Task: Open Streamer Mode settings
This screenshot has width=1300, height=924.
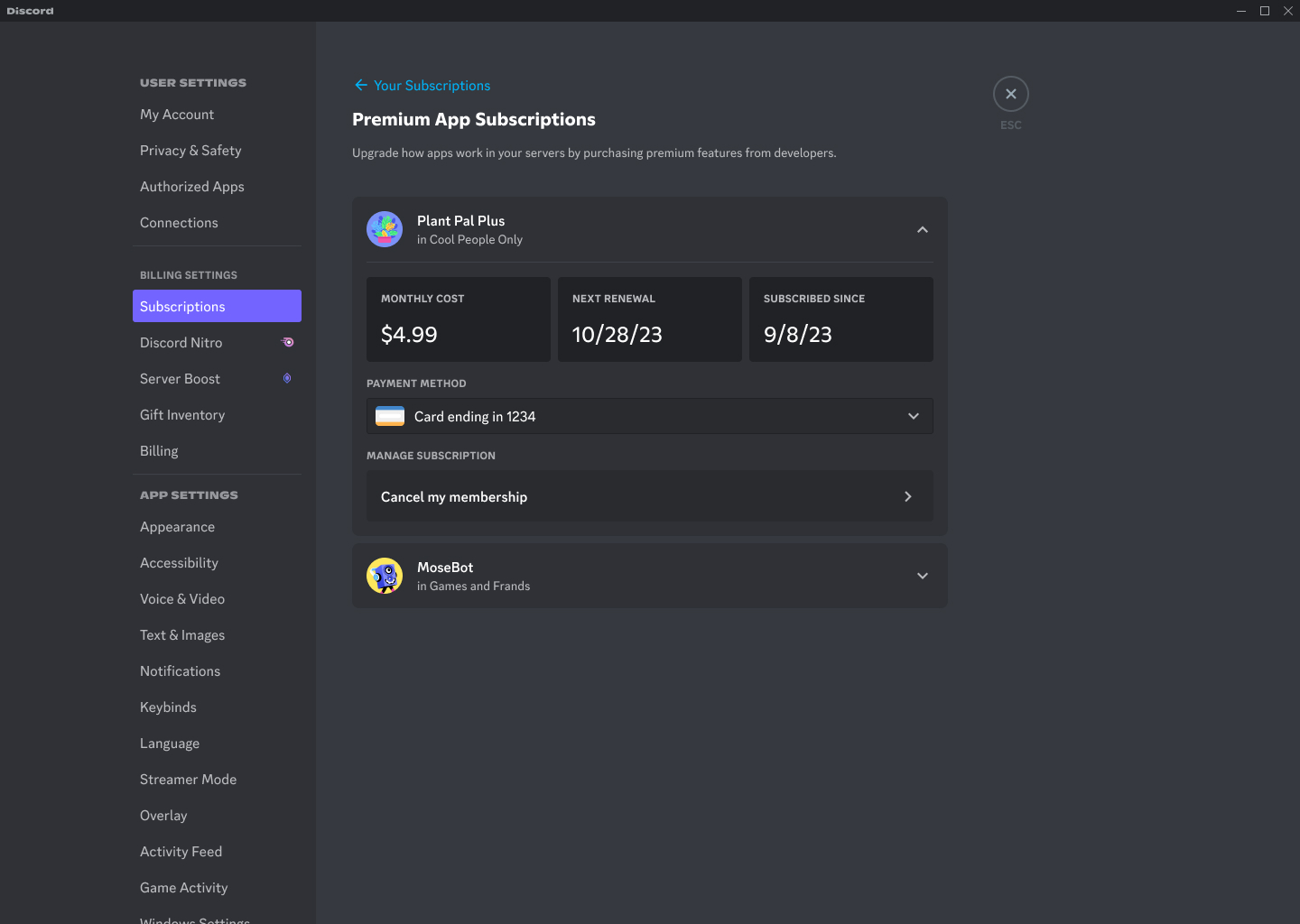Action: (188, 779)
